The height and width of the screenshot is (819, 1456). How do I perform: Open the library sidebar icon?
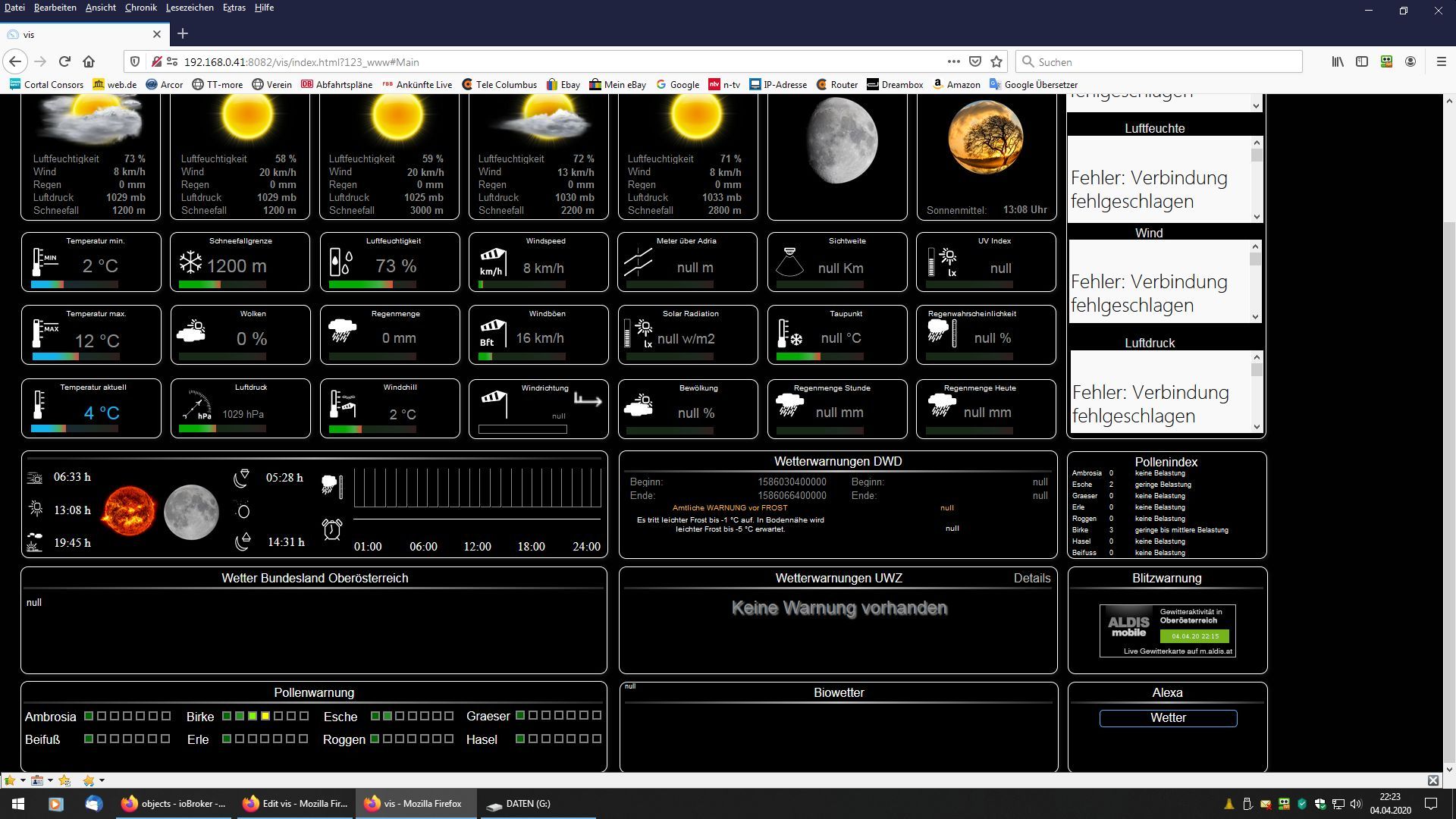tap(1338, 61)
